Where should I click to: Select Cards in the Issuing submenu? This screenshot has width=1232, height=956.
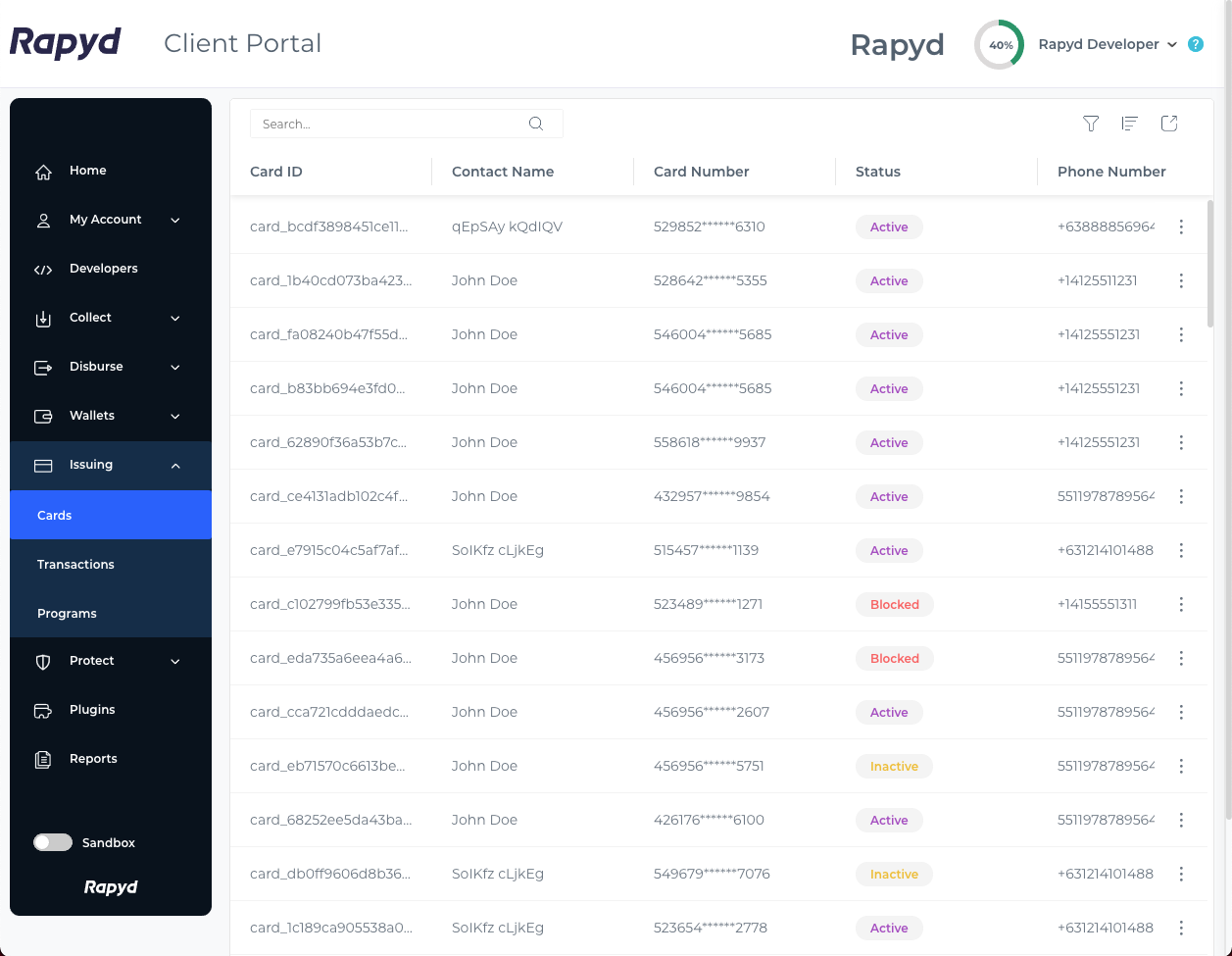click(x=111, y=515)
